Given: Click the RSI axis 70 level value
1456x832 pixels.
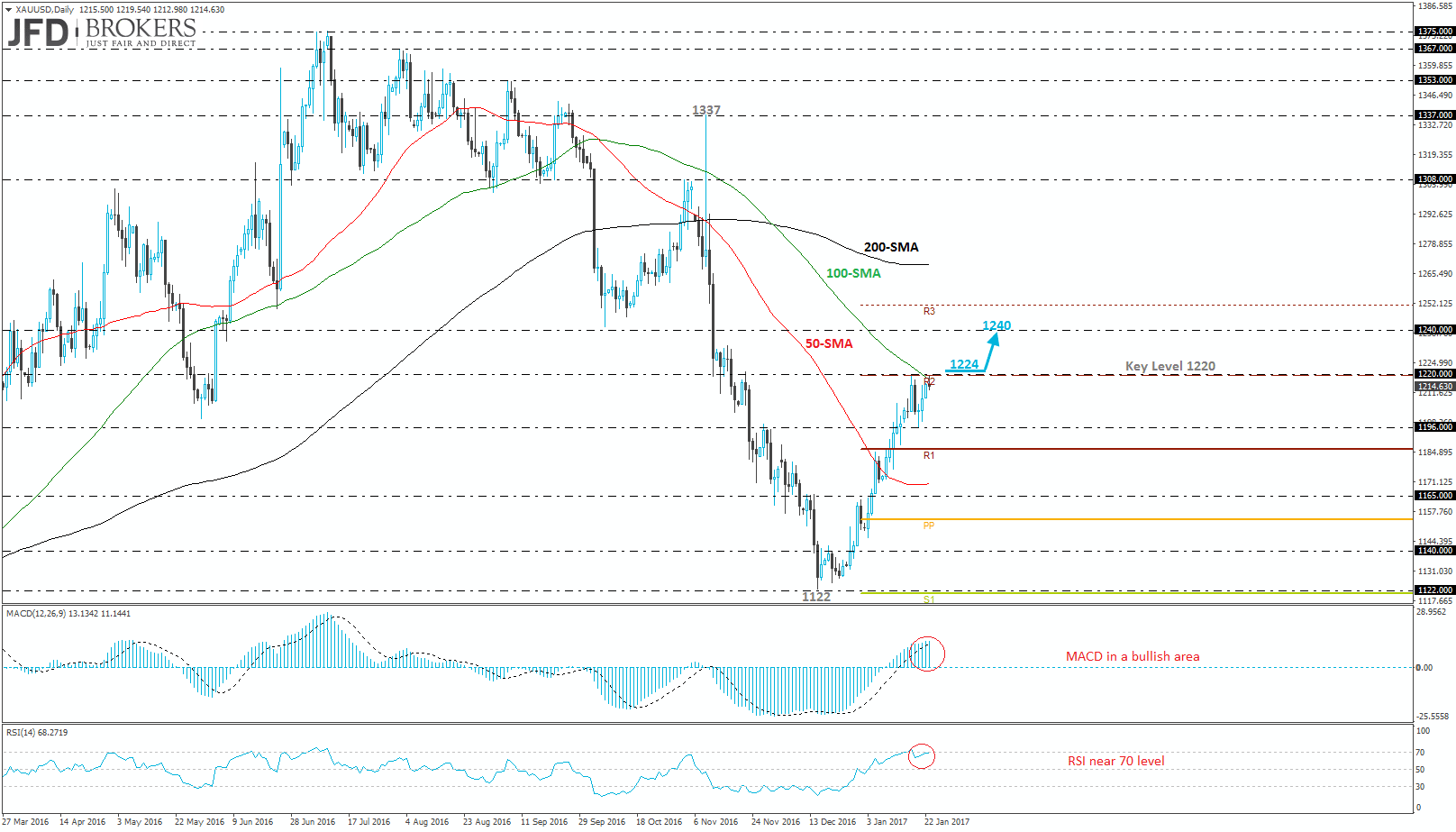Looking at the screenshot, I should point(1420,753).
